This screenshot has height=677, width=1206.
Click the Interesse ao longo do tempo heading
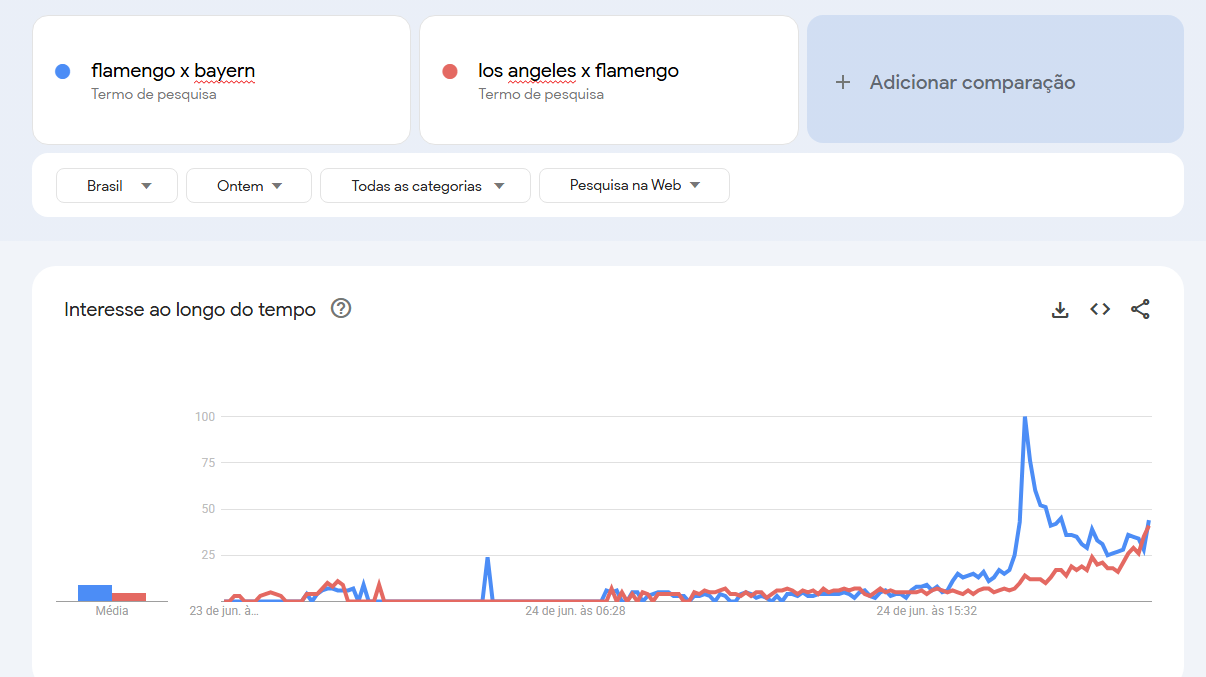190,309
